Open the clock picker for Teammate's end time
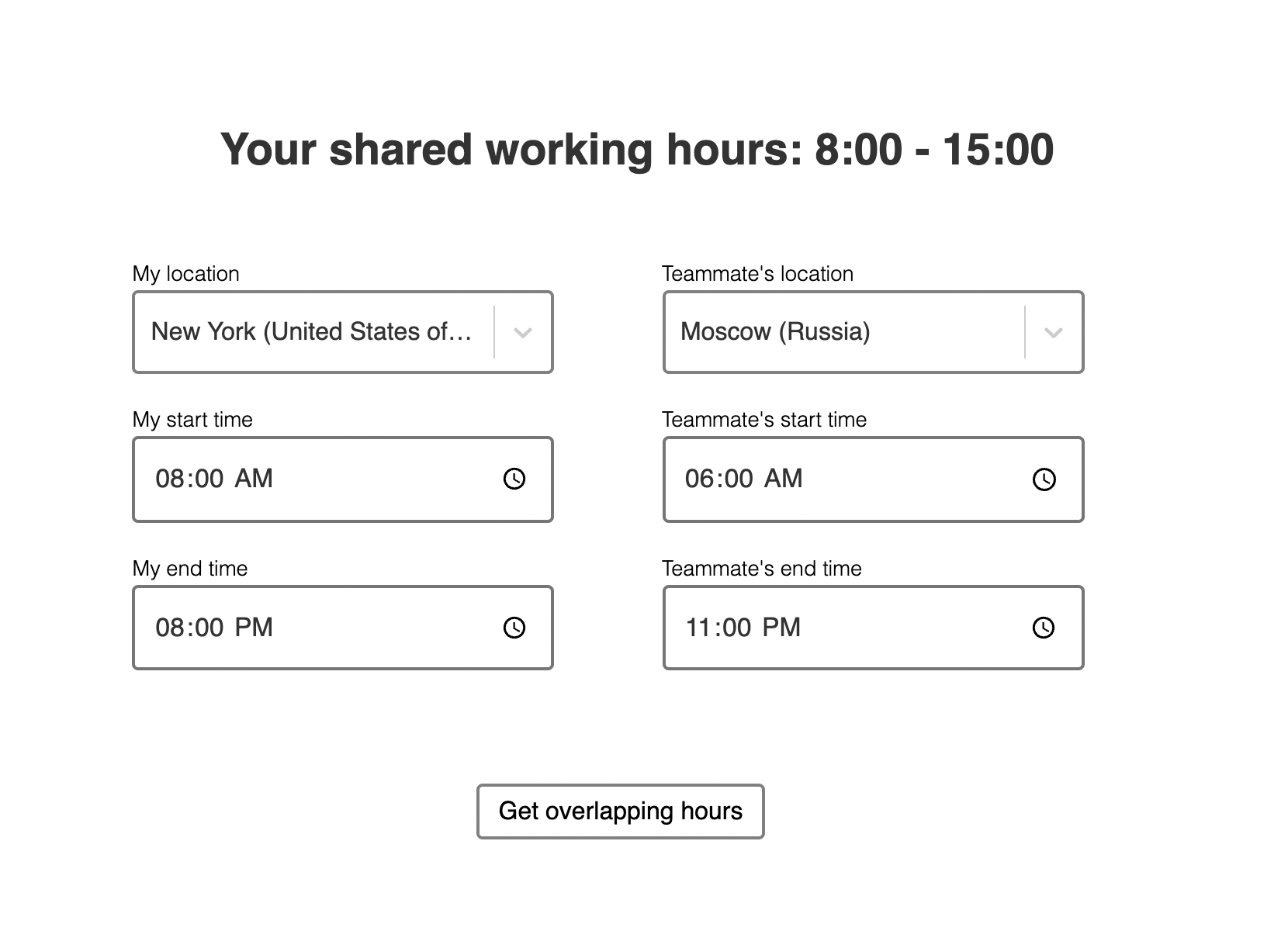1288x931 pixels. pos(1044,627)
